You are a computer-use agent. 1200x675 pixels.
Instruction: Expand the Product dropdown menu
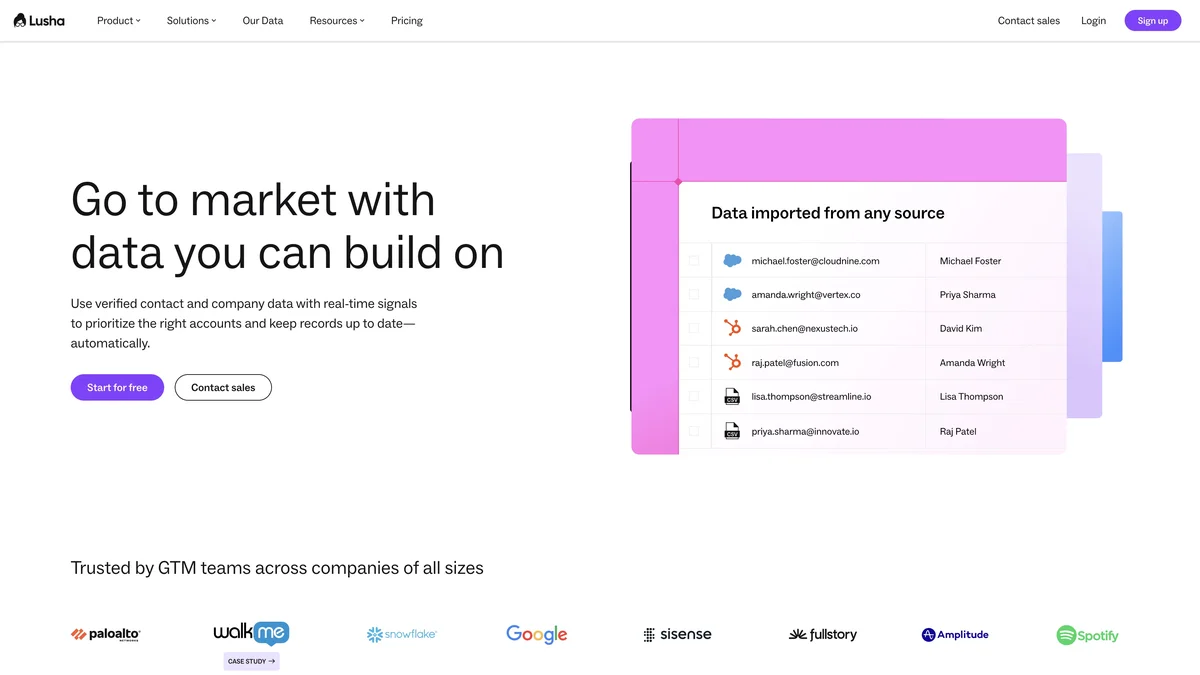(119, 20)
